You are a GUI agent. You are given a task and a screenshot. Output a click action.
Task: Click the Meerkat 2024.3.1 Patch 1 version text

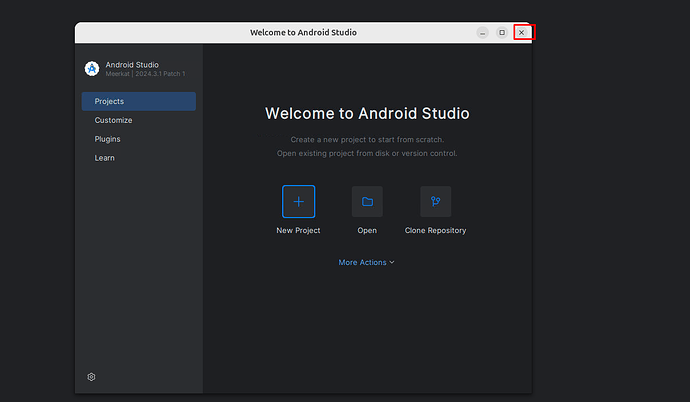[145, 74]
